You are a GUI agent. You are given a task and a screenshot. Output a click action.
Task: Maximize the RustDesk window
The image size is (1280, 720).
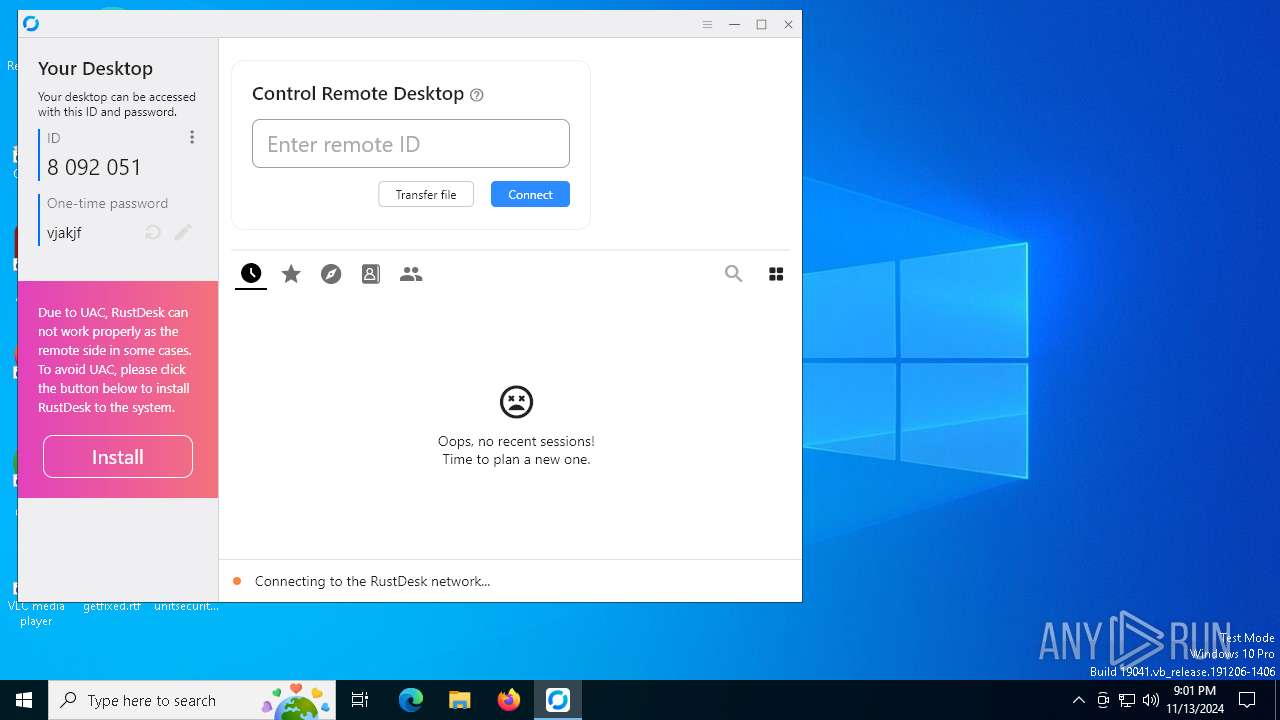[761, 24]
